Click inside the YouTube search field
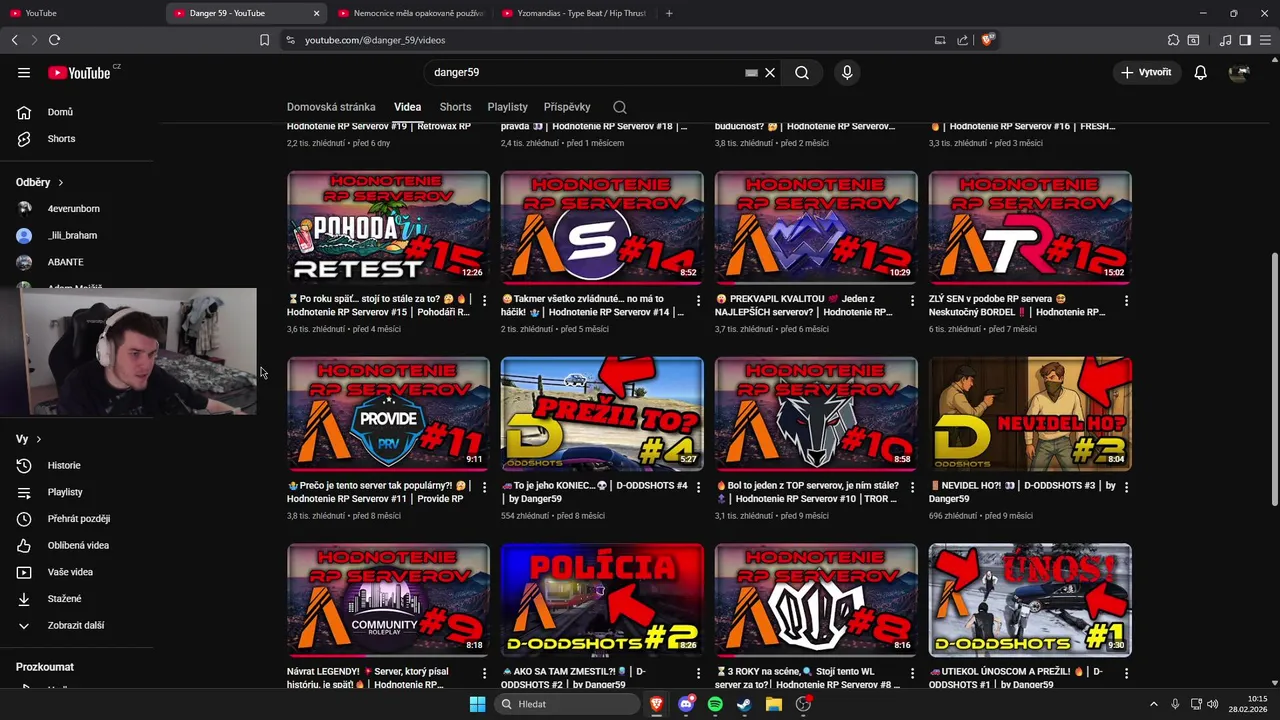This screenshot has width=1280, height=720. [x=585, y=73]
